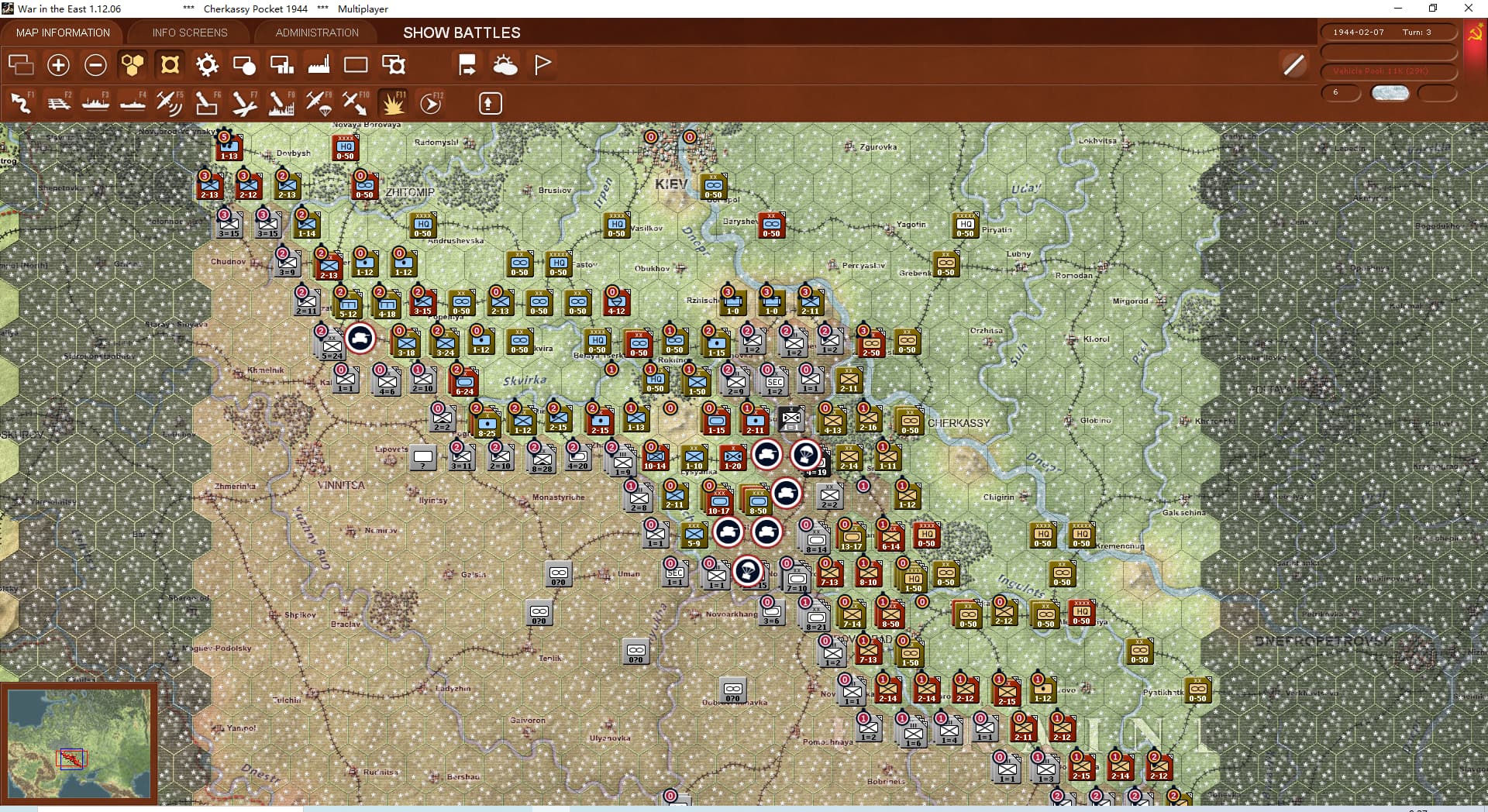Click the Kremenchug town label
This screenshot has width=1488, height=812.
tap(1120, 546)
